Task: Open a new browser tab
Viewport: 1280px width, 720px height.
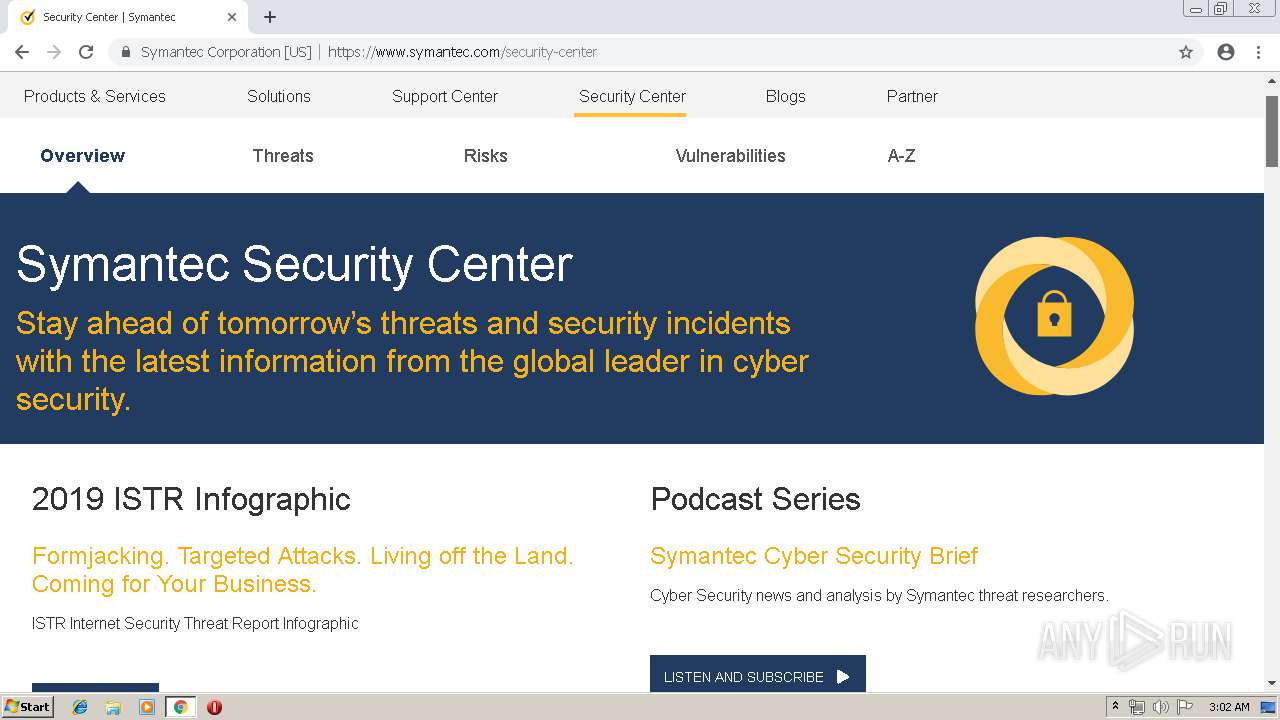Action: pos(270,17)
